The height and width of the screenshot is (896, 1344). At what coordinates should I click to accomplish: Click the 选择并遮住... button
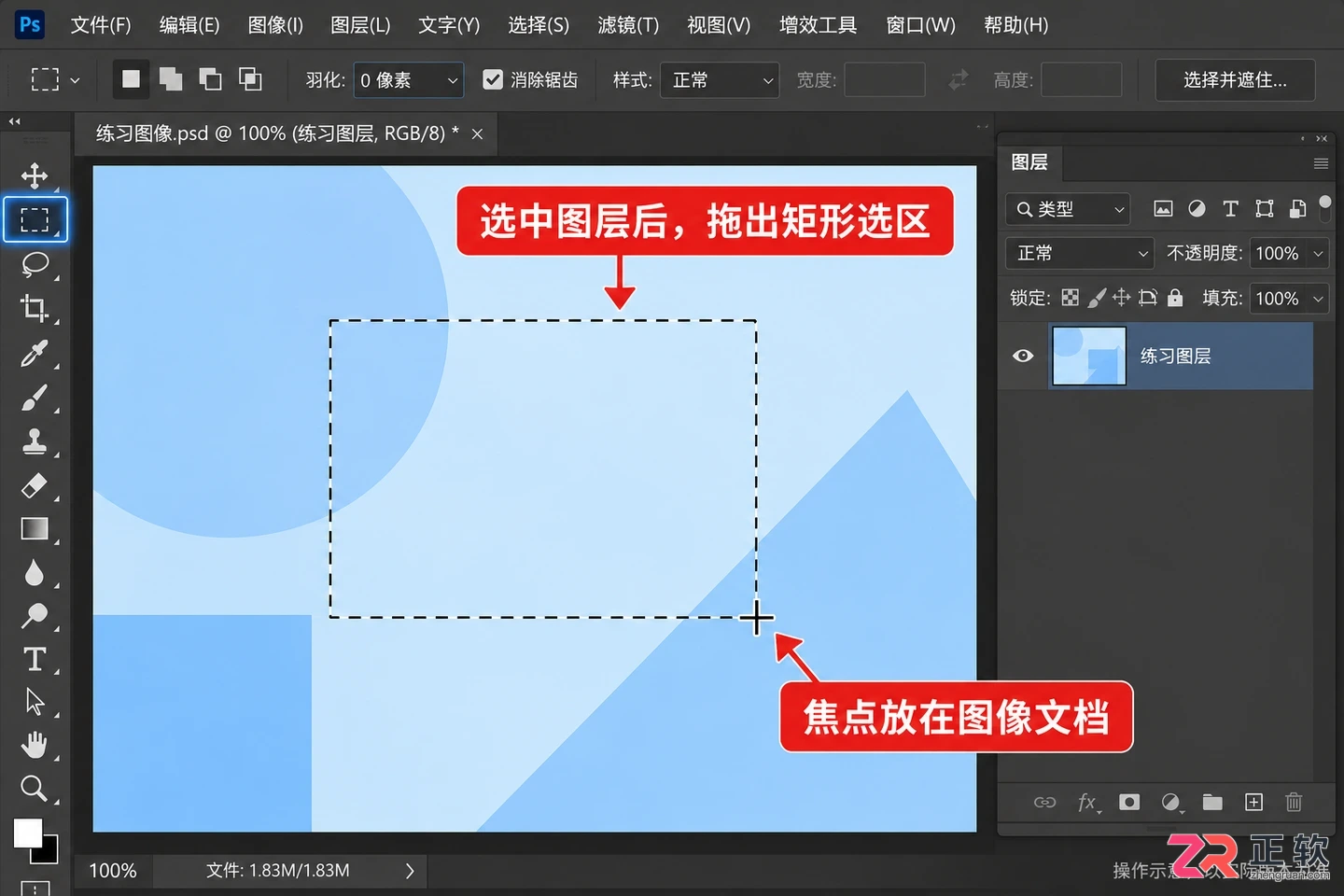(1235, 80)
